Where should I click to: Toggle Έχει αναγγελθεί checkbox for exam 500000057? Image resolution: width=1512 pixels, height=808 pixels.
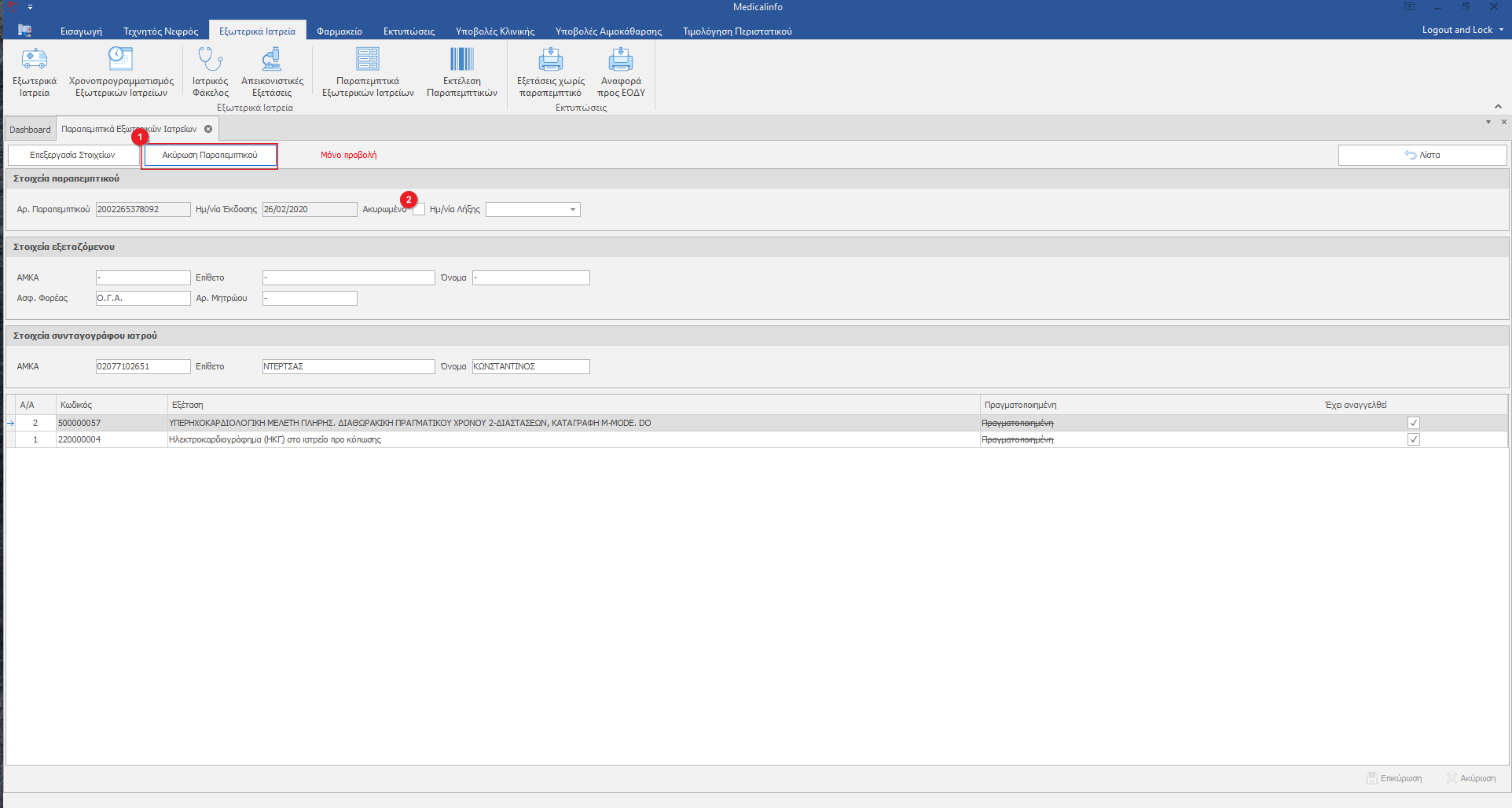coord(1413,423)
